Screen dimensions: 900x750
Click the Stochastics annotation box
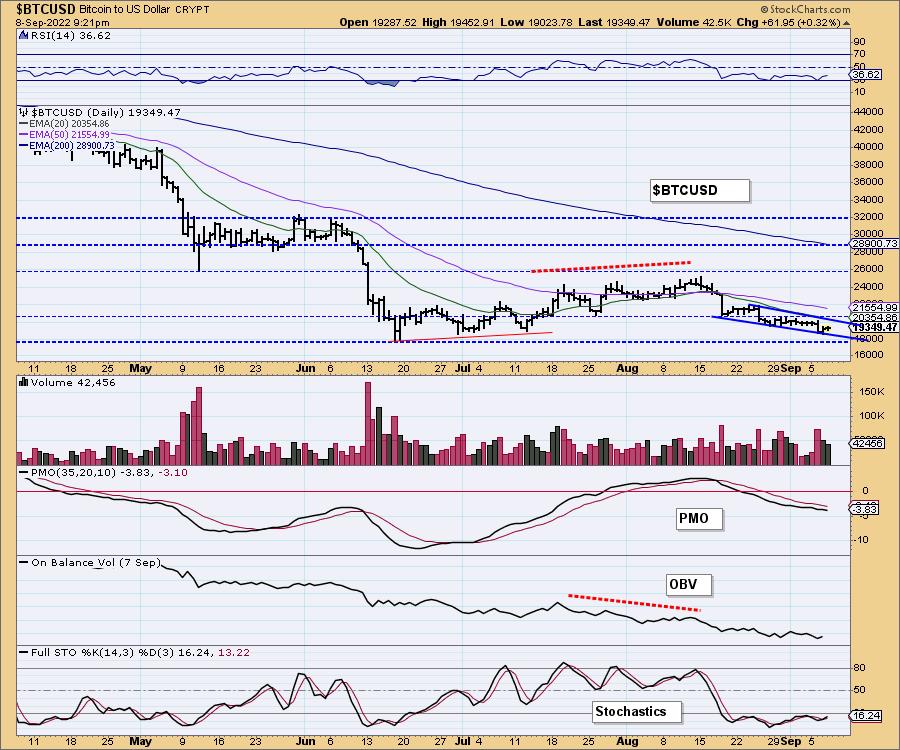(x=637, y=712)
